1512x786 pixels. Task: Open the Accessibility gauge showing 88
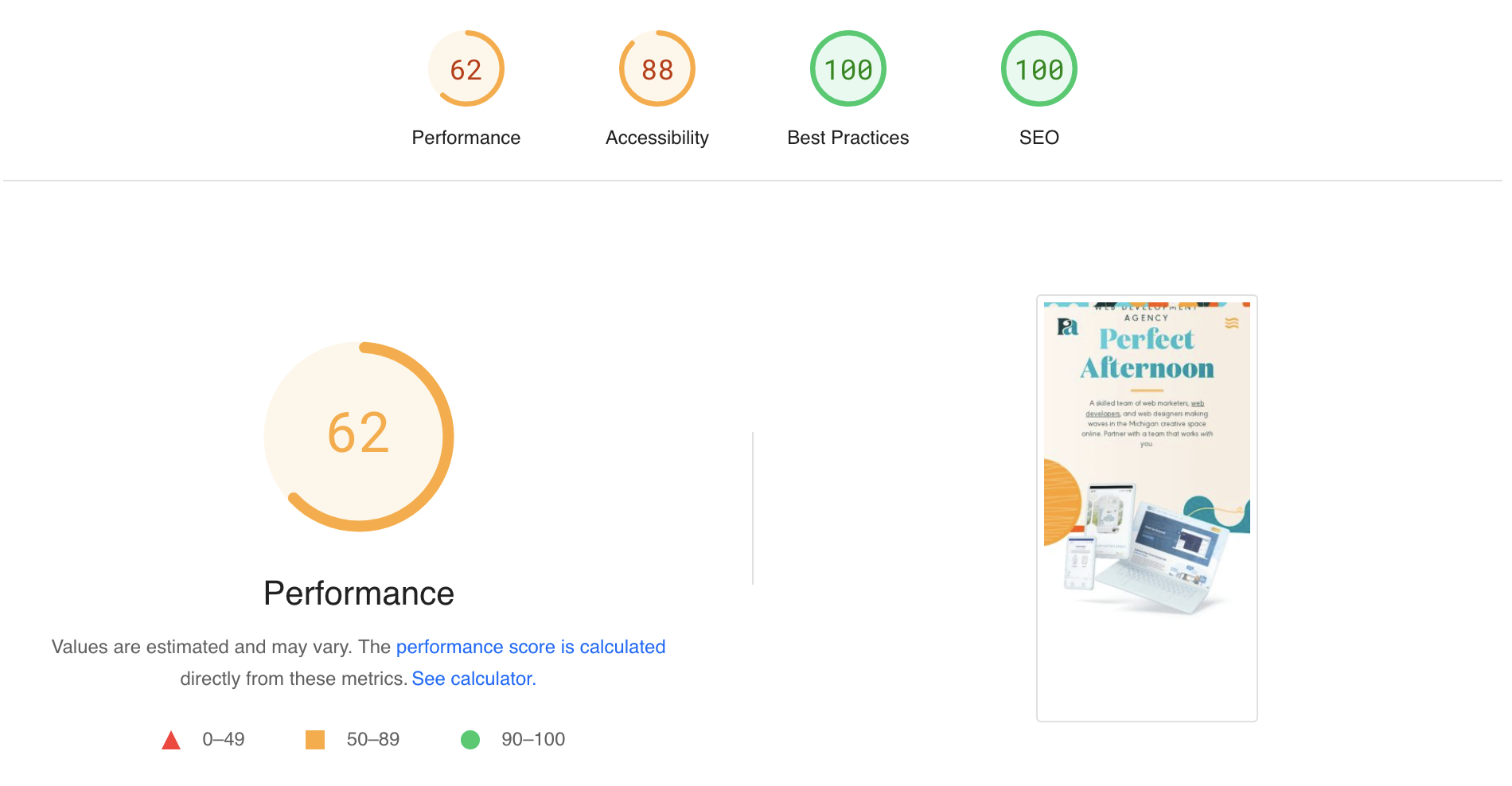tap(657, 69)
